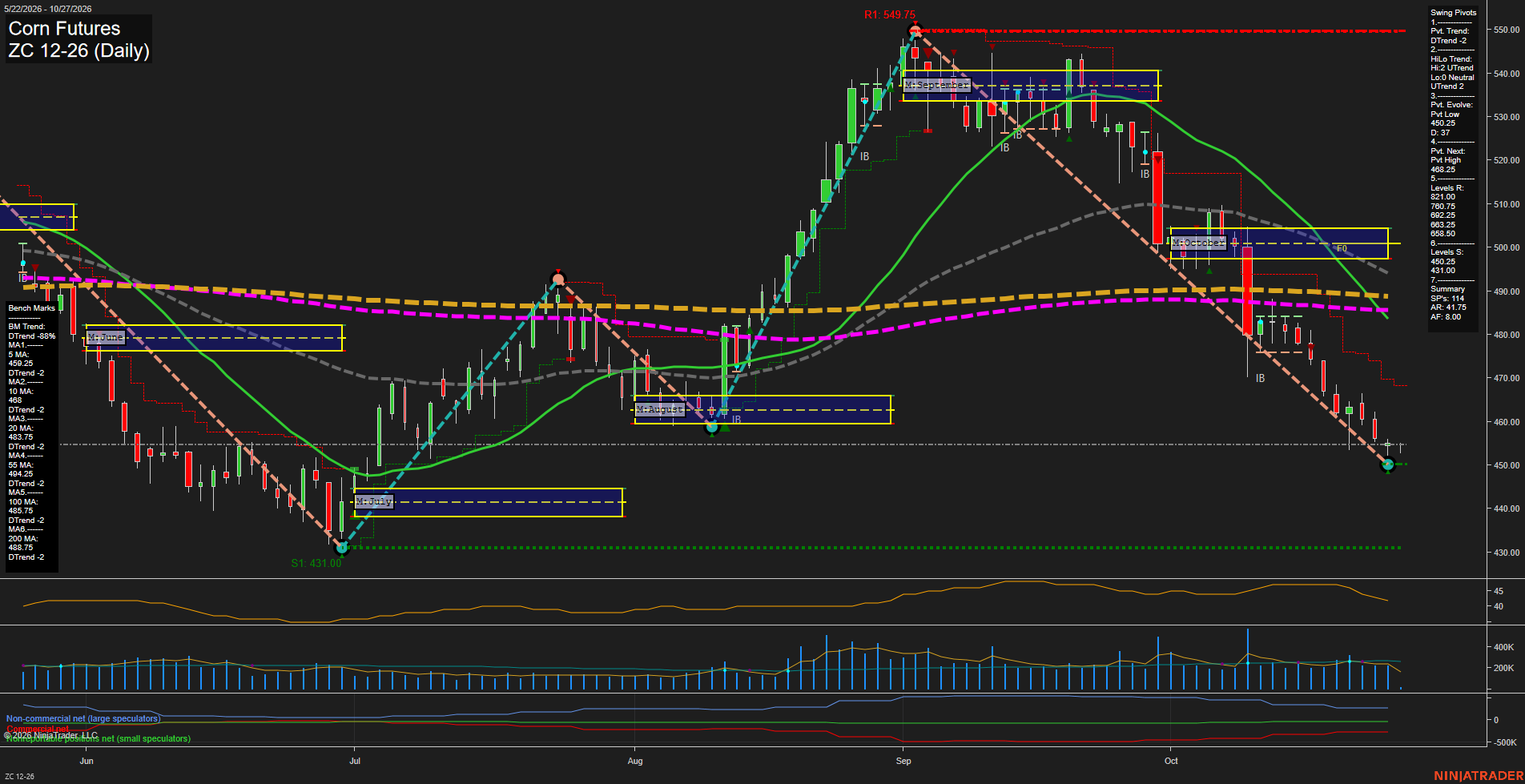Click the Jul label on the time axis
1525x784 pixels.
[x=355, y=761]
